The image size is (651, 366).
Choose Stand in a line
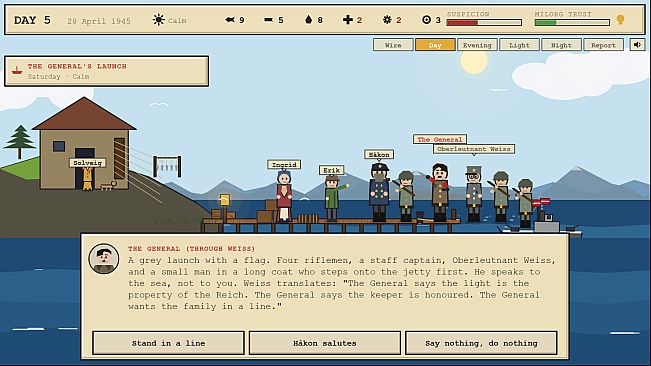pos(168,343)
